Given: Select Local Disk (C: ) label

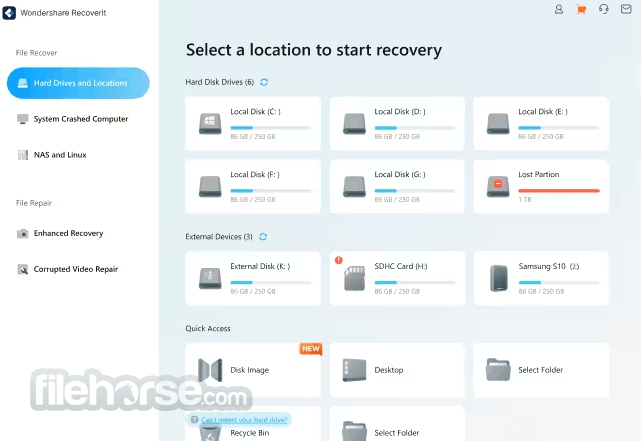Looking at the screenshot, I should [256, 112].
